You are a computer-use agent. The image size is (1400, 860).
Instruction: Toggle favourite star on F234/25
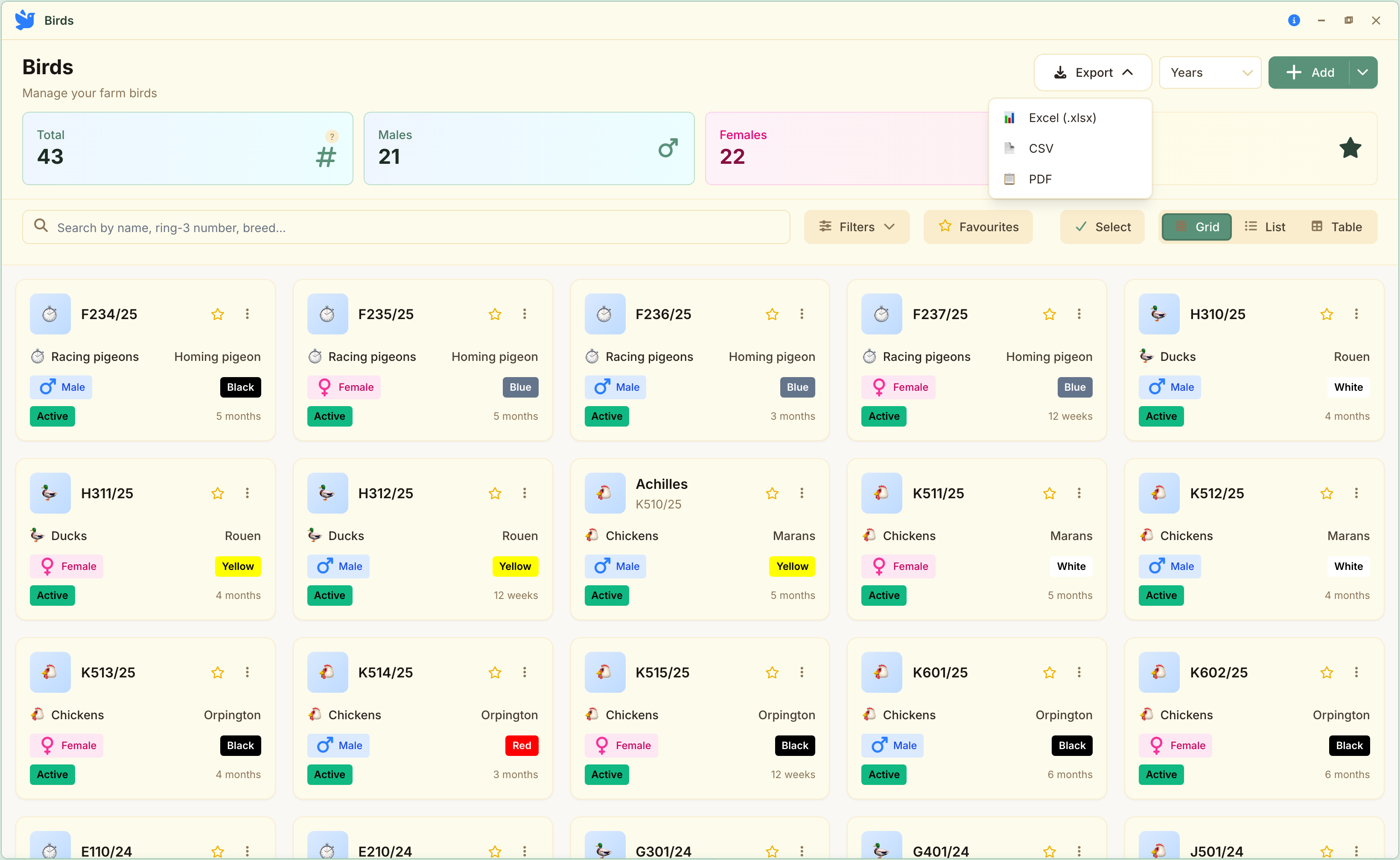pyautogui.click(x=217, y=314)
